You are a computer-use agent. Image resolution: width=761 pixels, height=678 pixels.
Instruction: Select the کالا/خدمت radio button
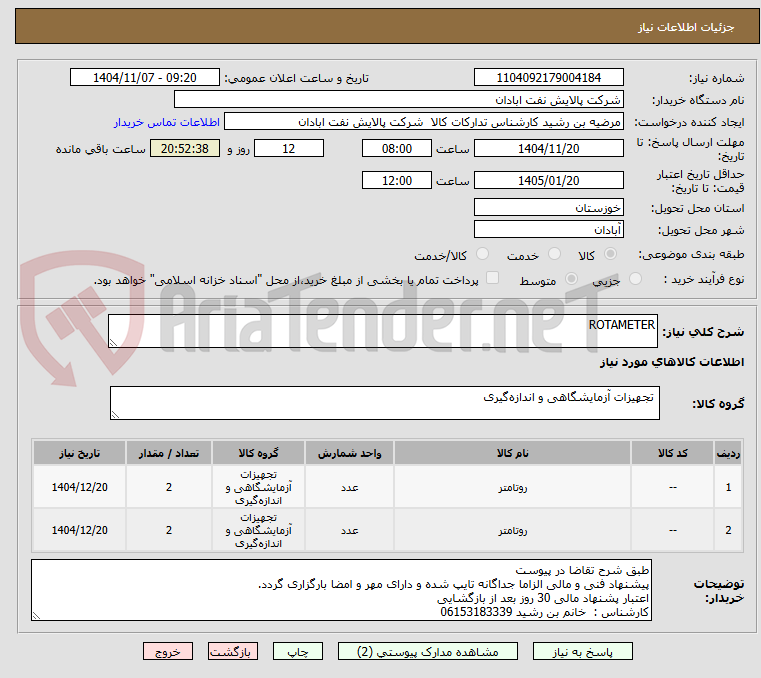pyautogui.click(x=482, y=254)
